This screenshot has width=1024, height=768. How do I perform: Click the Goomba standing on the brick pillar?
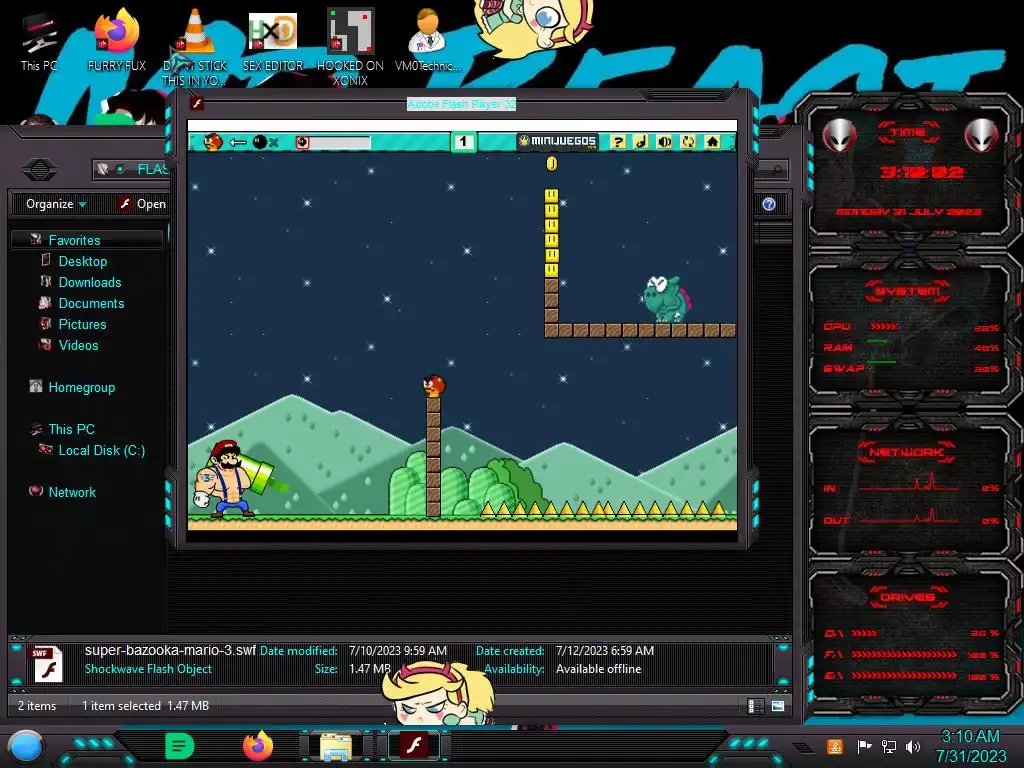434,385
